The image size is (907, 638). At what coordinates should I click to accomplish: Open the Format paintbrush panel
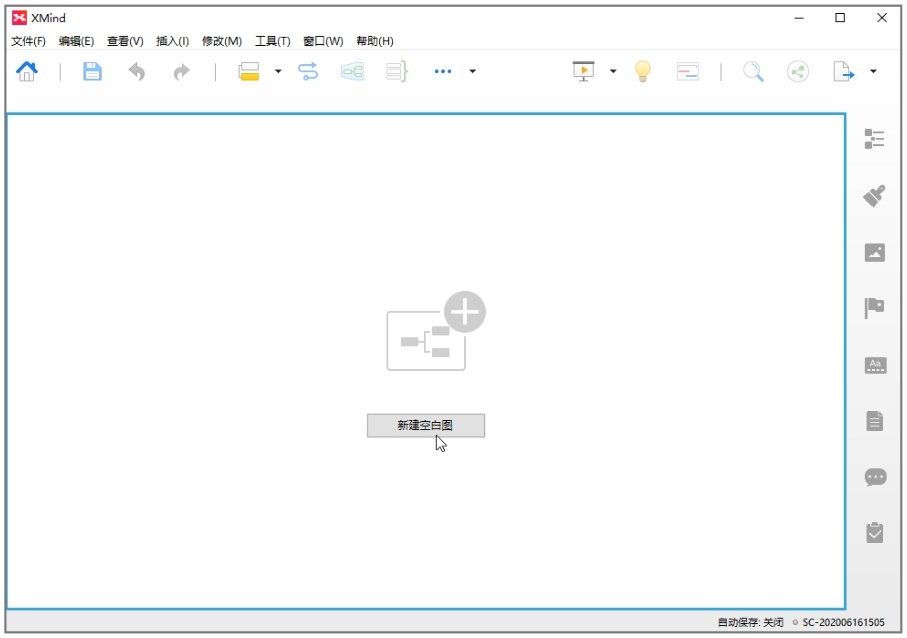[875, 196]
